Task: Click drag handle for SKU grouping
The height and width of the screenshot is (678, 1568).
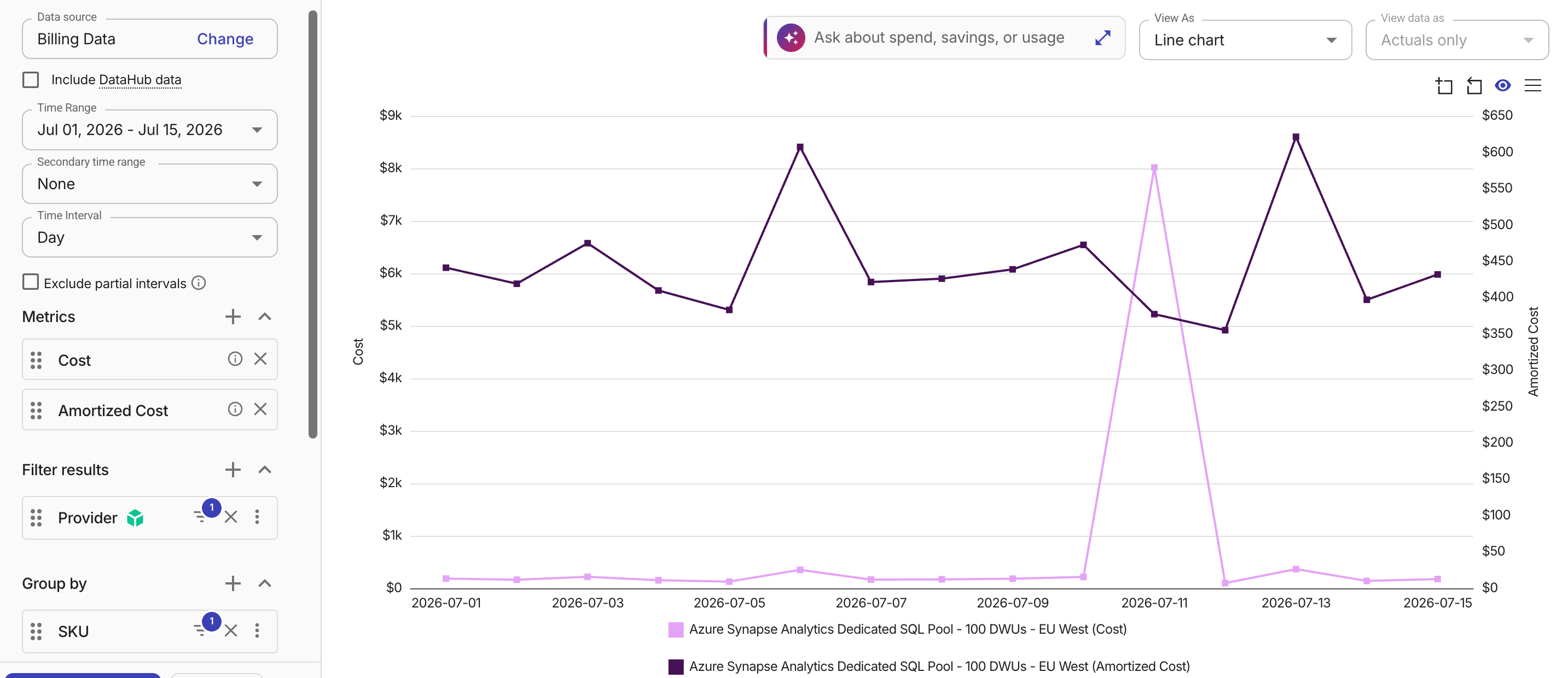Action: [x=37, y=632]
